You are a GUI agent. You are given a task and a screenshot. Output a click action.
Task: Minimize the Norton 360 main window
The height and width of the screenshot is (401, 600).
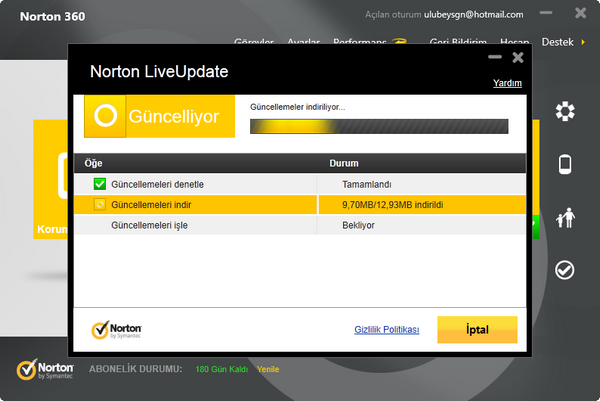click(546, 13)
